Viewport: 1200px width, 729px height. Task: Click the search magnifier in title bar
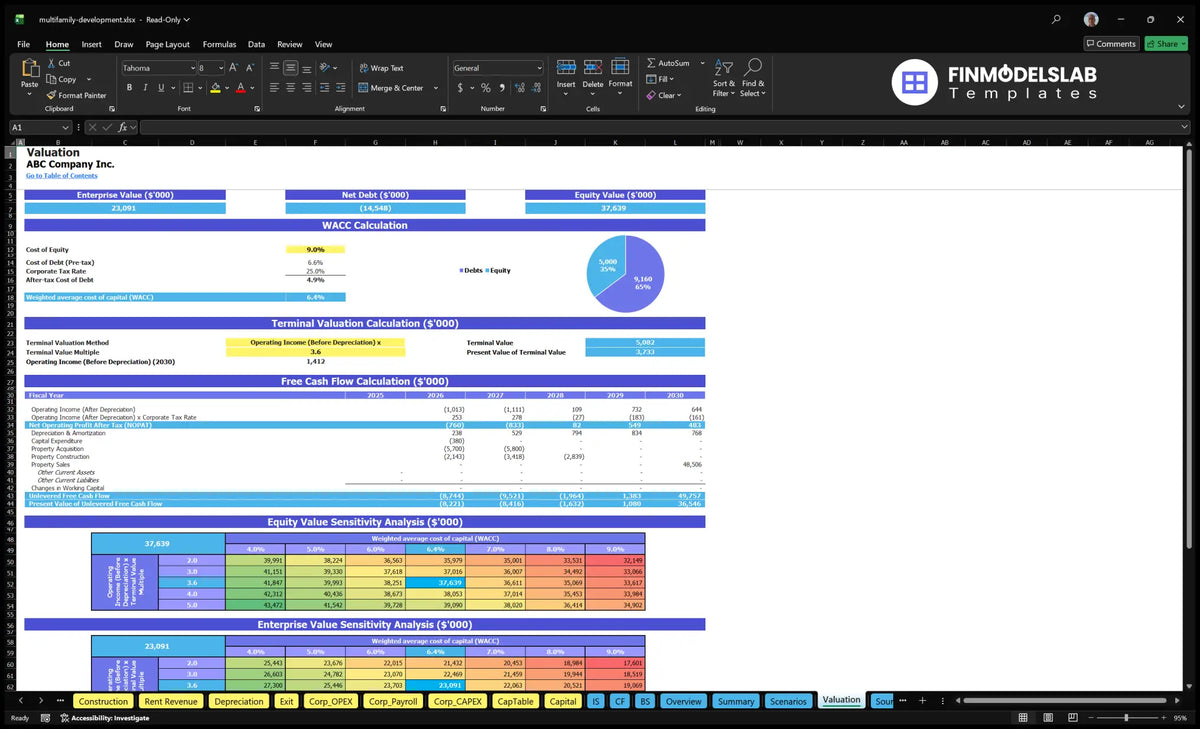(1057, 19)
